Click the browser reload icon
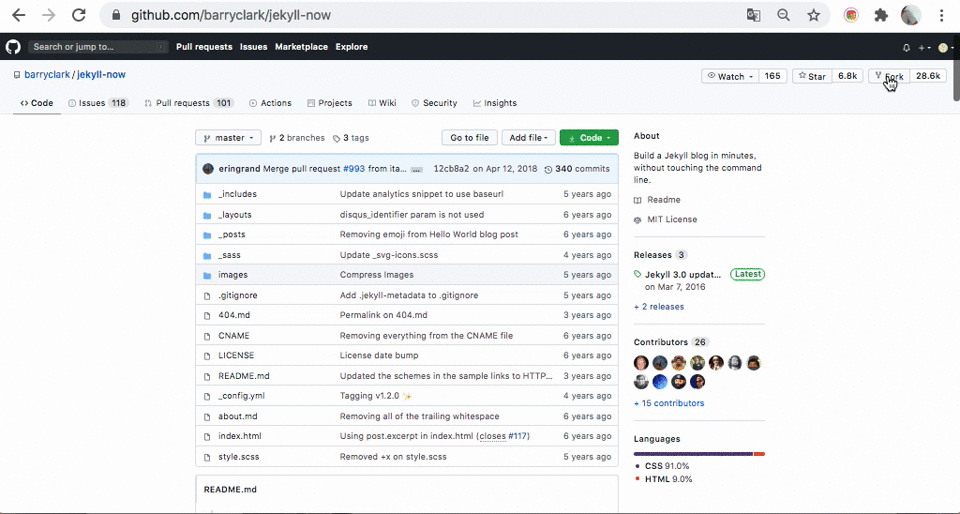The width and height of the screenshot is (960, 514). (x=78, y=15)
